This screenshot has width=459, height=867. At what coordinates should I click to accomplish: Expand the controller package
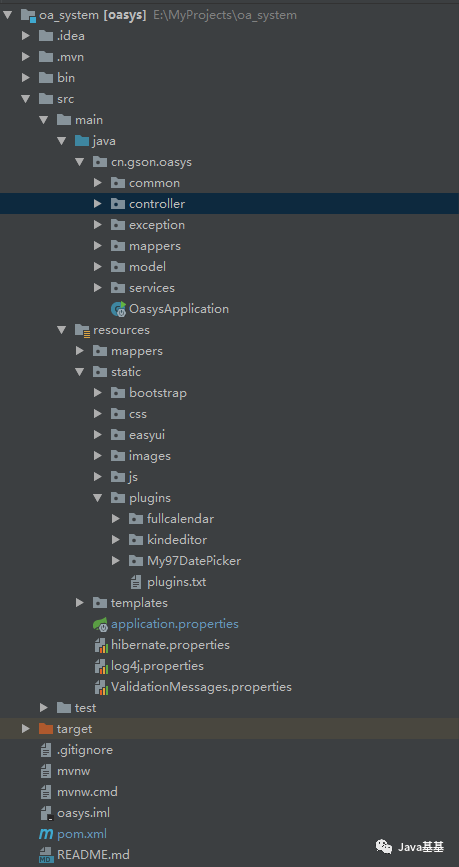[x=98, y=204]
